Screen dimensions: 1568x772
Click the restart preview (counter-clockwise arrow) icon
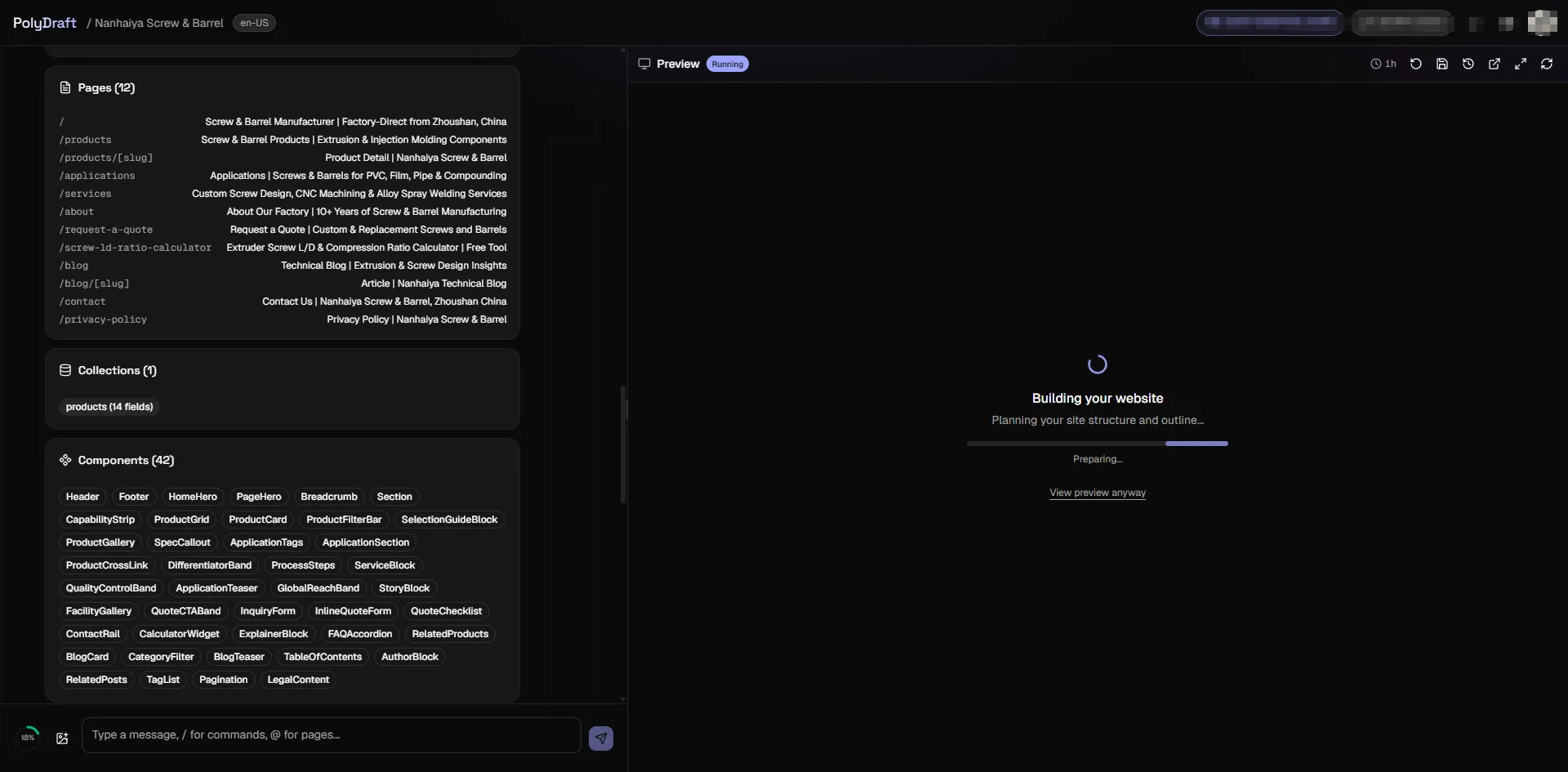(x=1416, y=64)
